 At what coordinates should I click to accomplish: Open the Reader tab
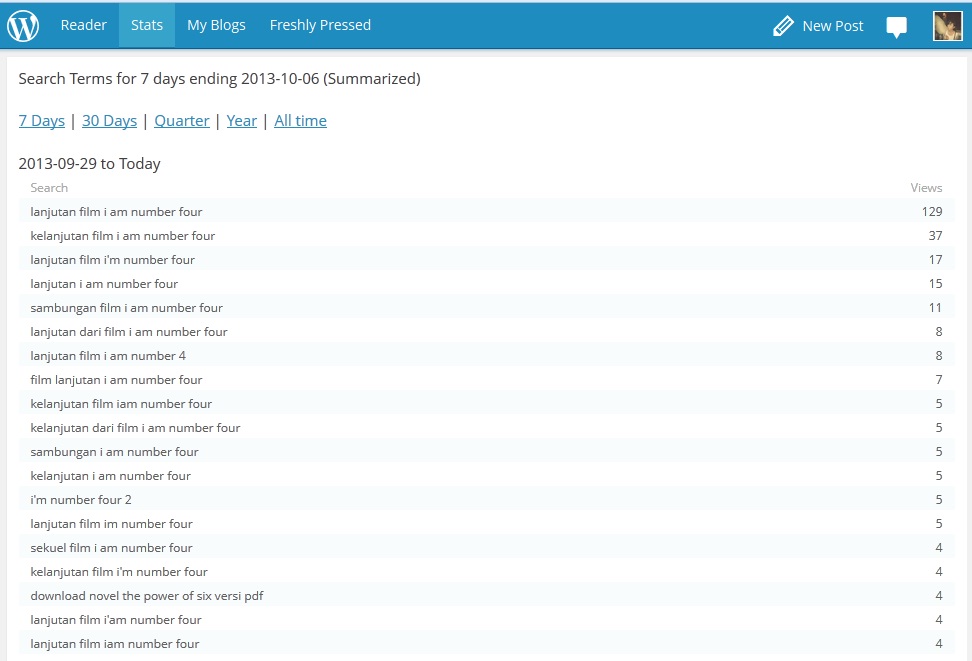click(x=83, y=25)
